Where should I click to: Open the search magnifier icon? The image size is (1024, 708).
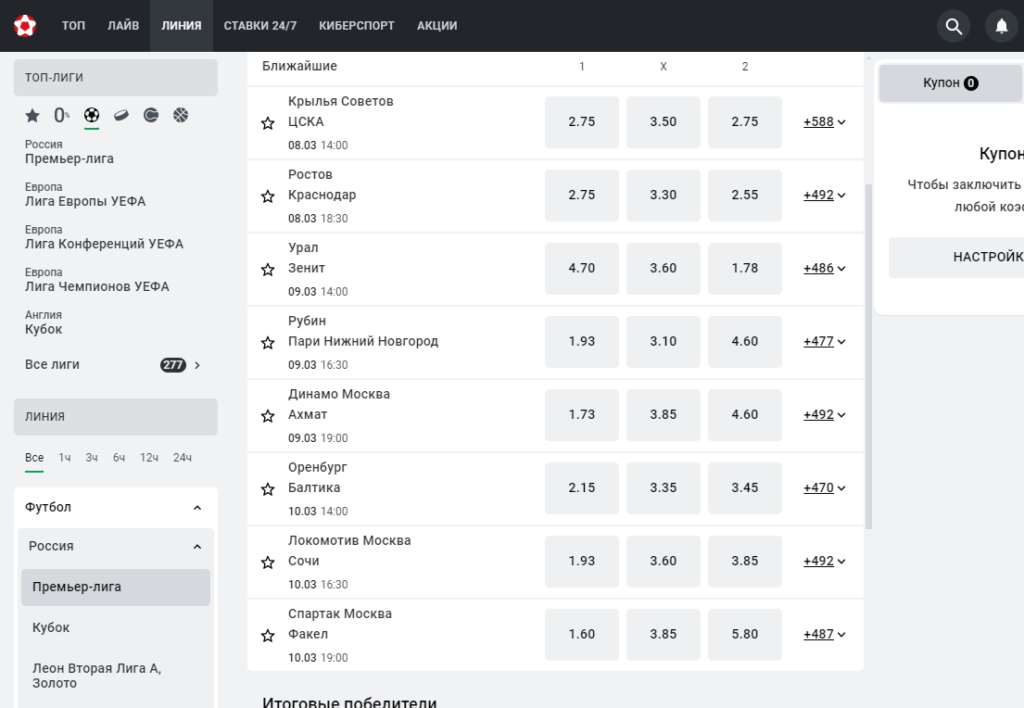click(953, 26)
